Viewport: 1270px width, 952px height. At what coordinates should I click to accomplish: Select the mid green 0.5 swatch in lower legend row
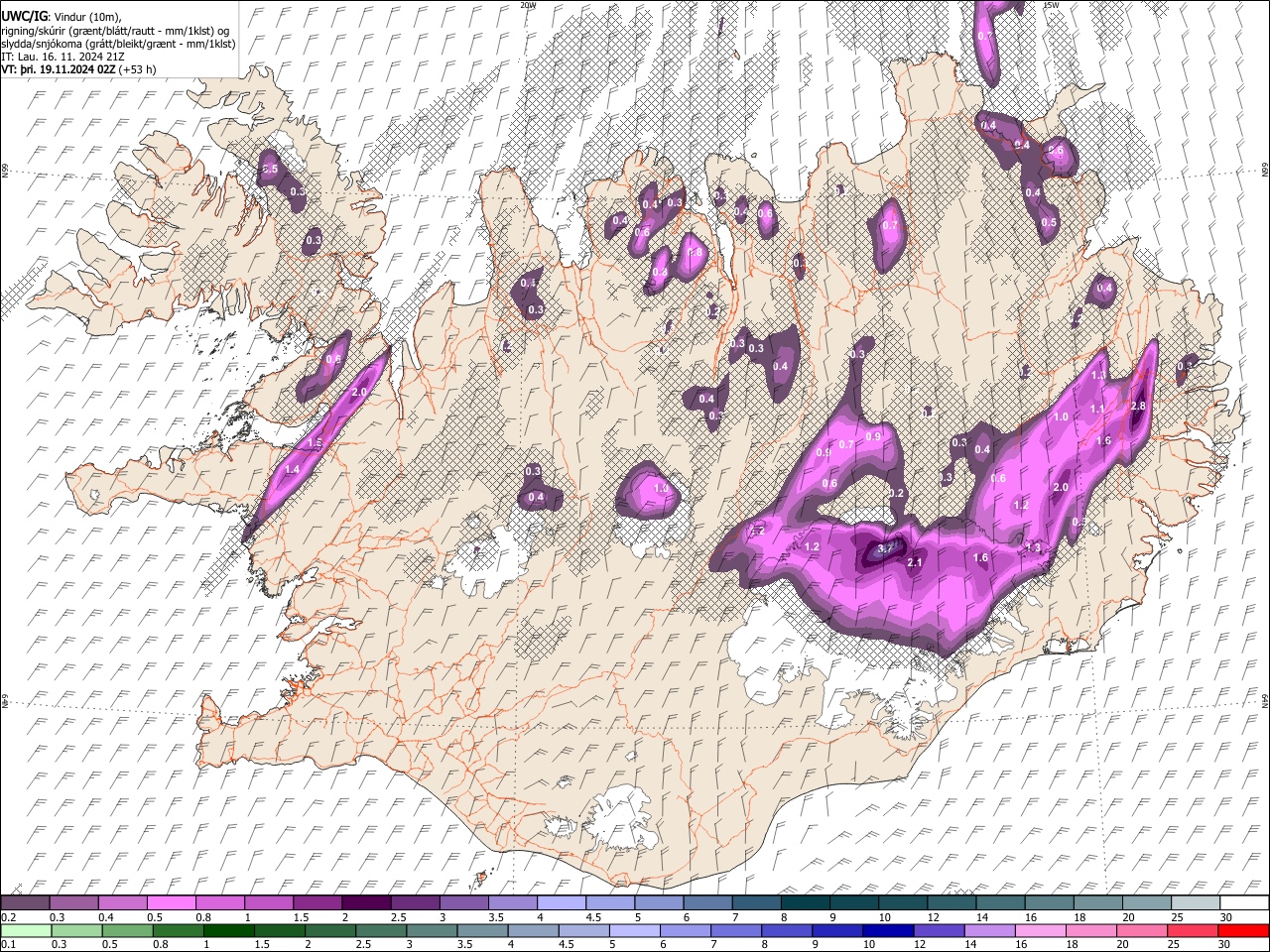[x=127, y=930]
